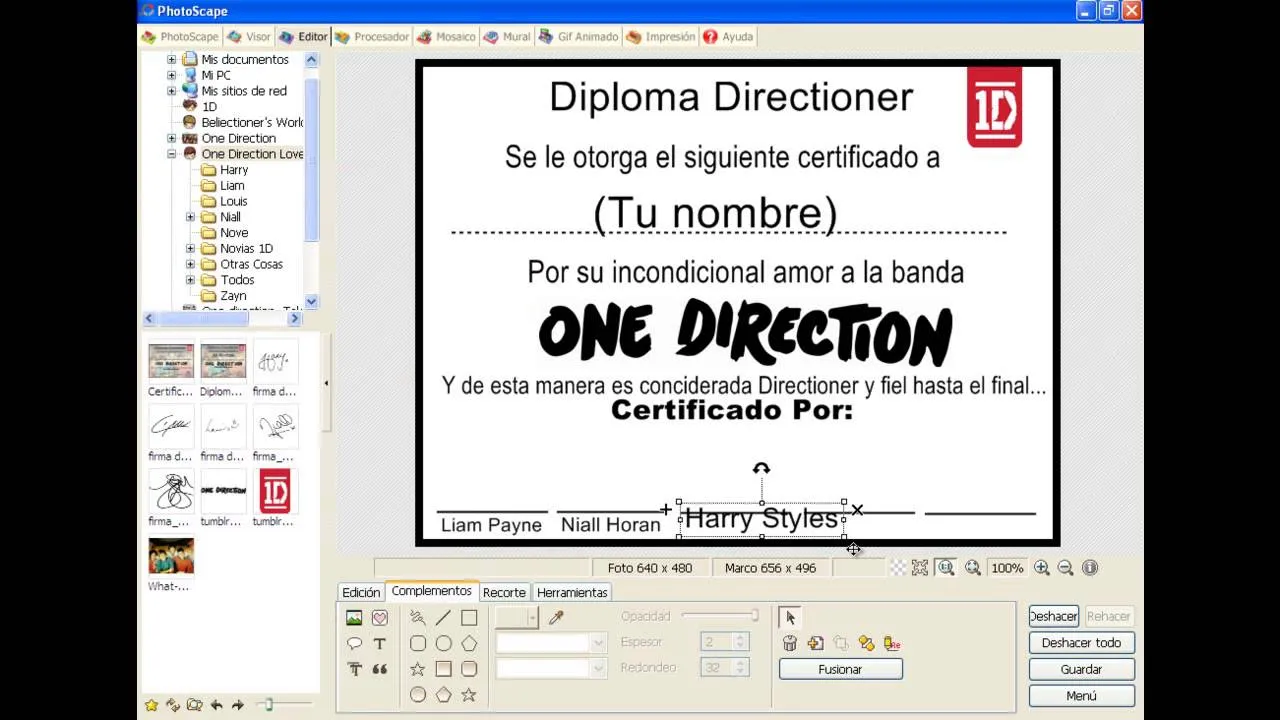
Task: Open the Procesador tab
Action: 371,37
